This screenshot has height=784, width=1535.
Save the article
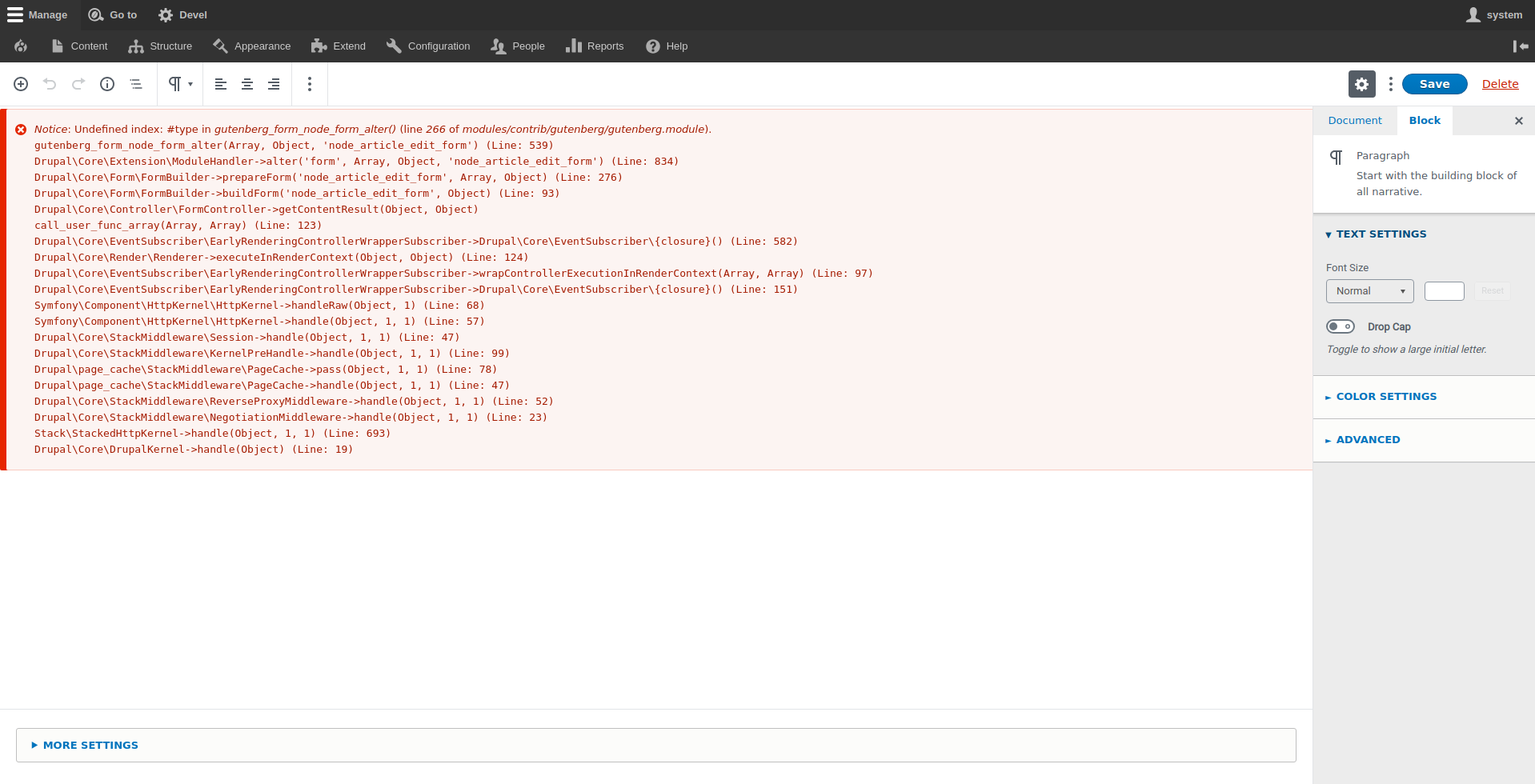(1433, 83)
